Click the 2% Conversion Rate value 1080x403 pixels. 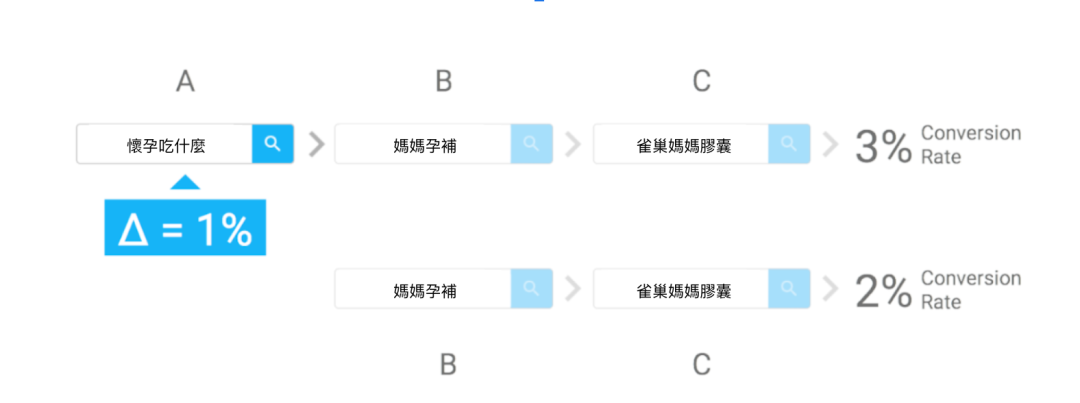click(884, 292)
